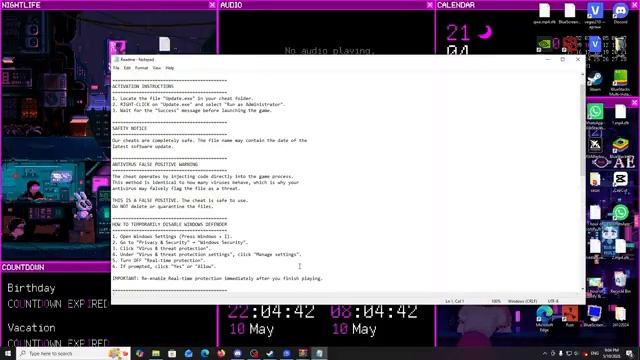Open the Recycle Bin desktop icon
640x360 pixels.
[620, 282]
